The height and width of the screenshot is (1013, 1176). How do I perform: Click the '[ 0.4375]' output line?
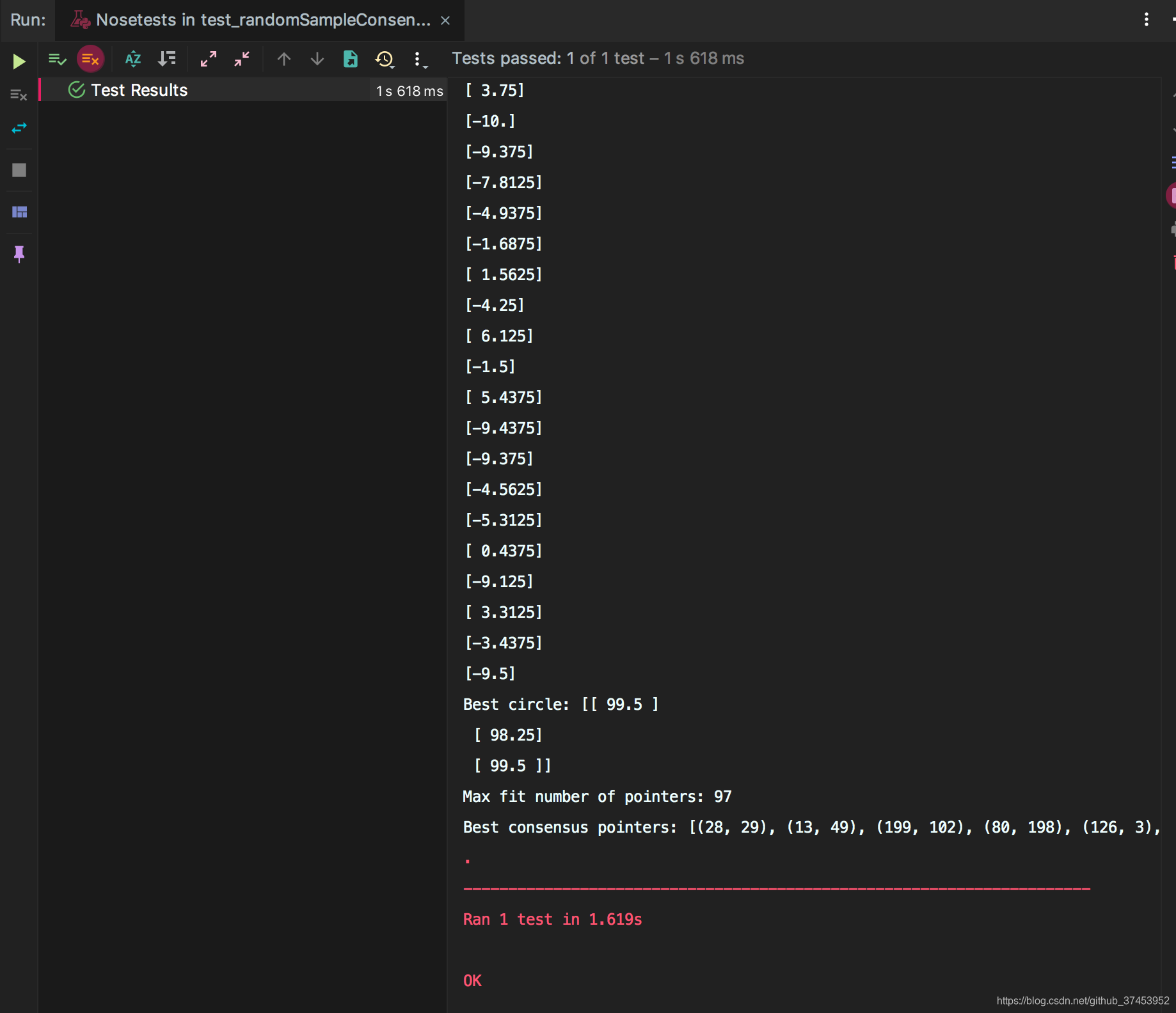click(504, 551)
